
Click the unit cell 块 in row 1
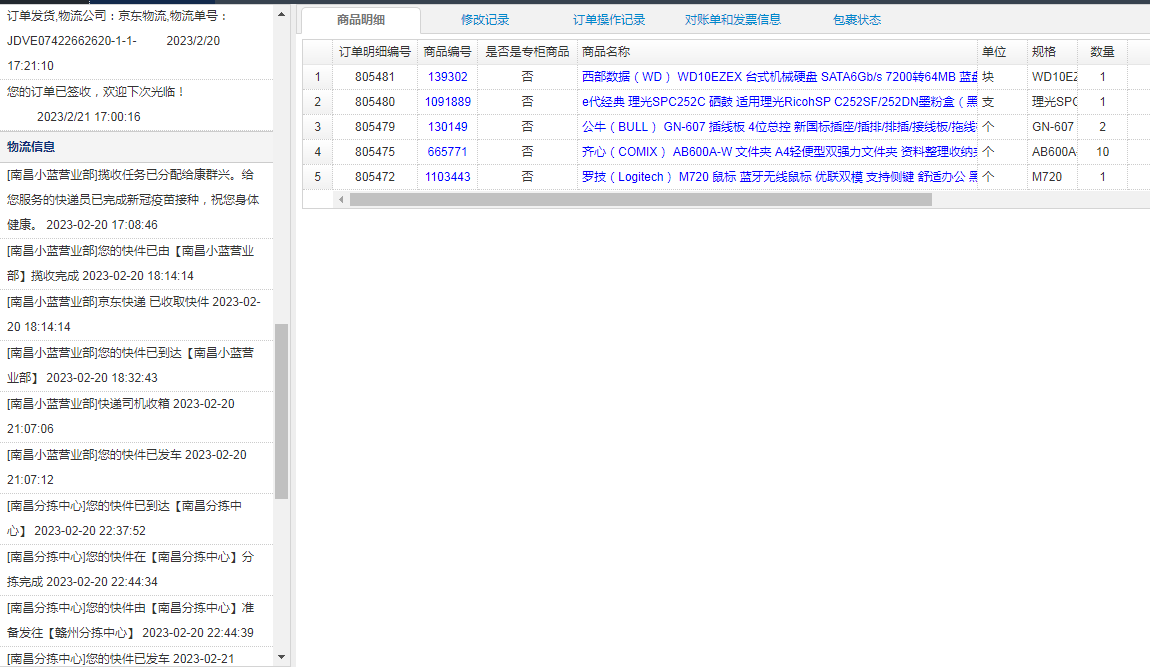tap(1003, 77)
